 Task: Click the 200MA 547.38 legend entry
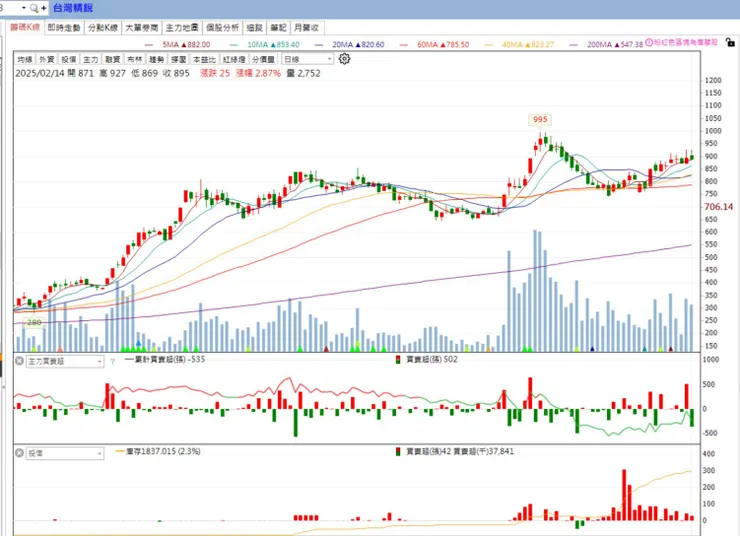pyautogui.click(x=606, y=45)
